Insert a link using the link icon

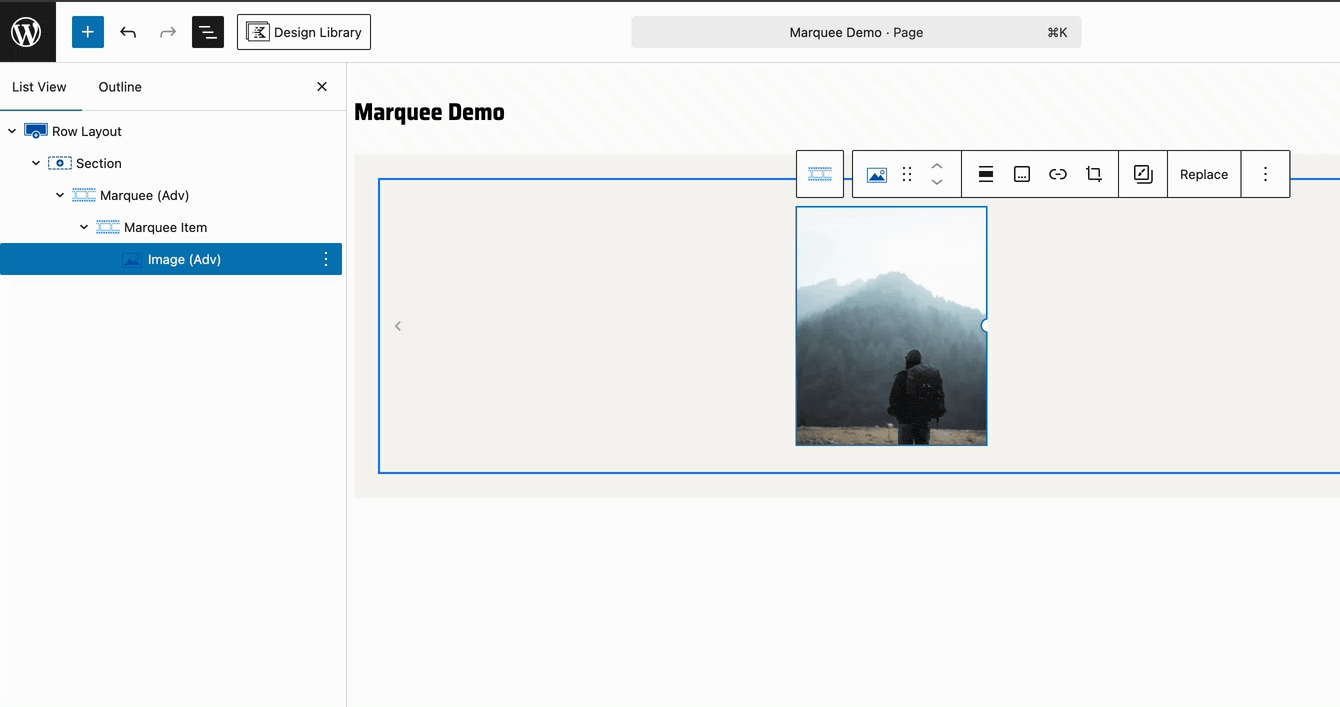click(x=1057, y=174)
